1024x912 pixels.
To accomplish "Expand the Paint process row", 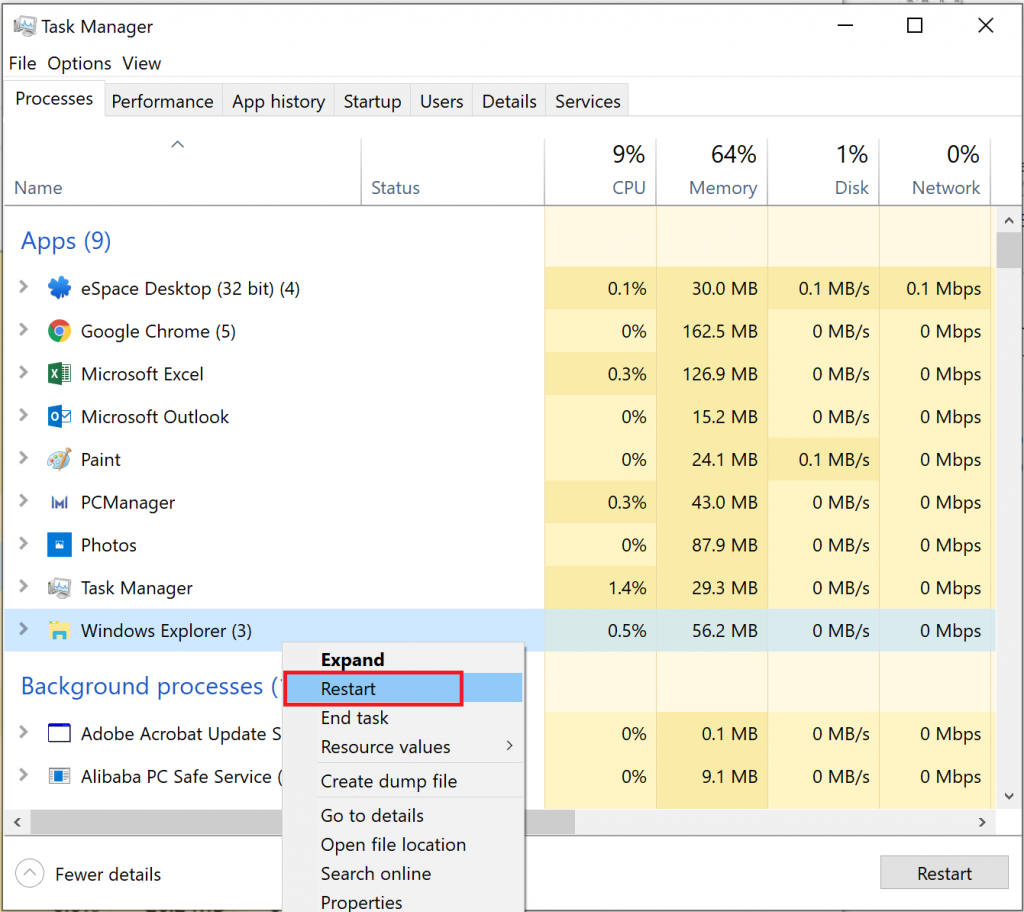I will 24,458.
